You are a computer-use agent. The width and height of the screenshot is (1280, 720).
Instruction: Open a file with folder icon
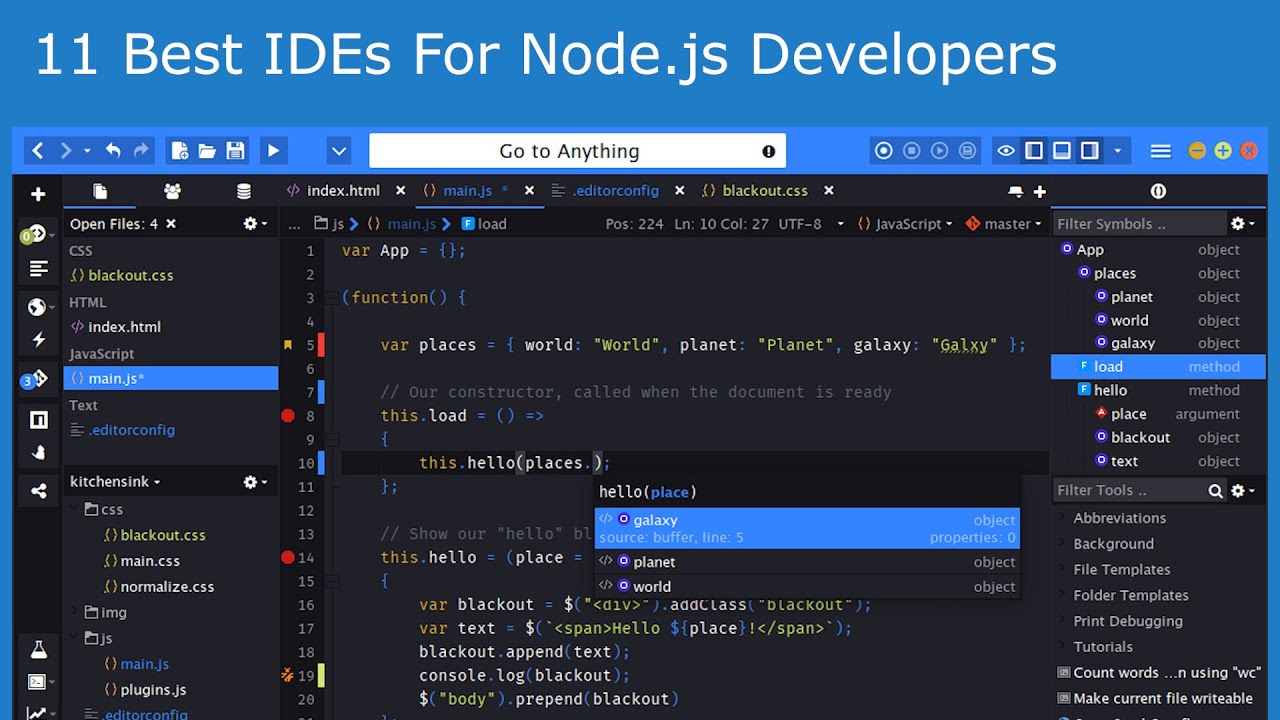tap(207, 151)
